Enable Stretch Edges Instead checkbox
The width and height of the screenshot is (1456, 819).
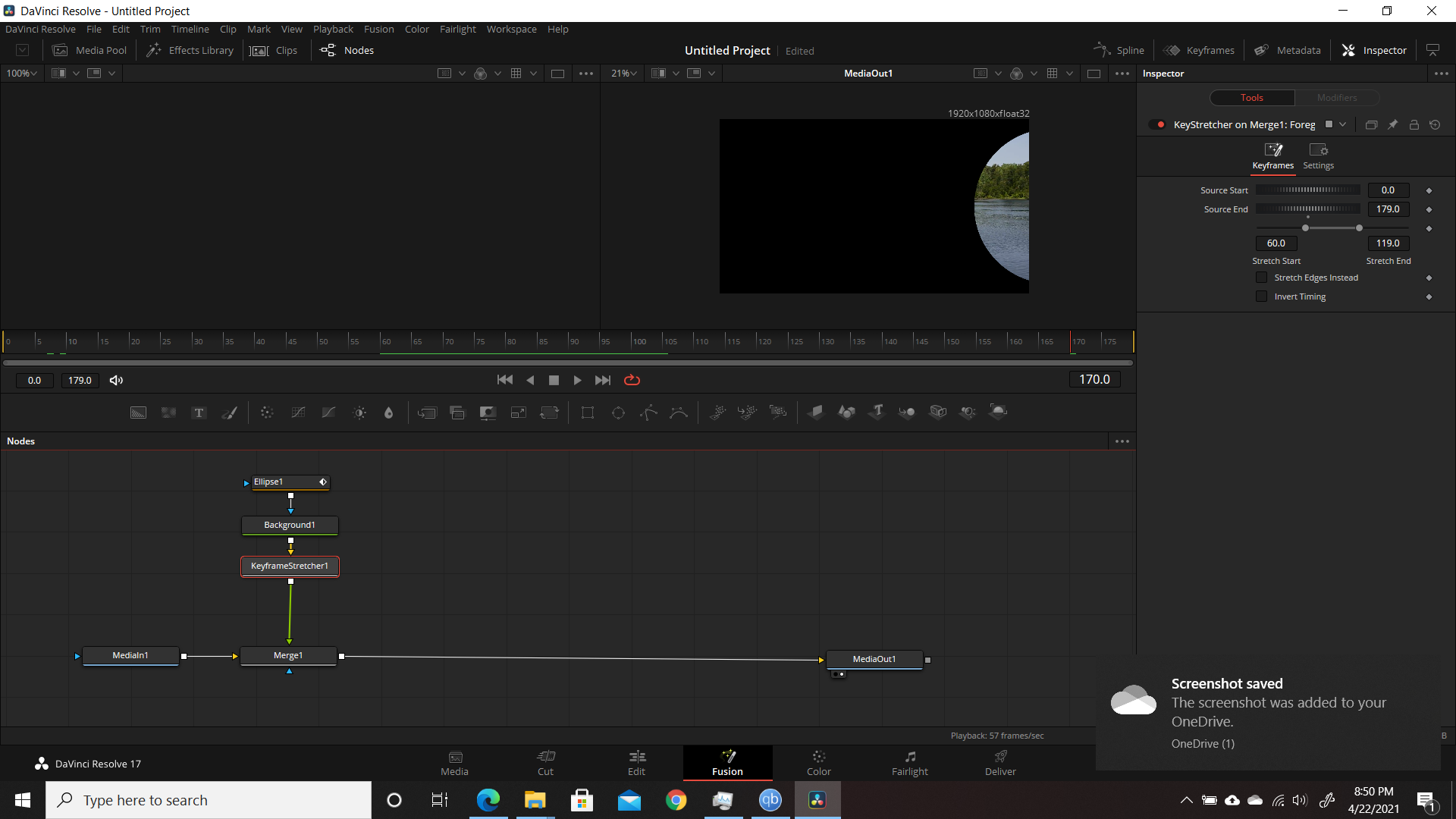tap(1262, 278)
